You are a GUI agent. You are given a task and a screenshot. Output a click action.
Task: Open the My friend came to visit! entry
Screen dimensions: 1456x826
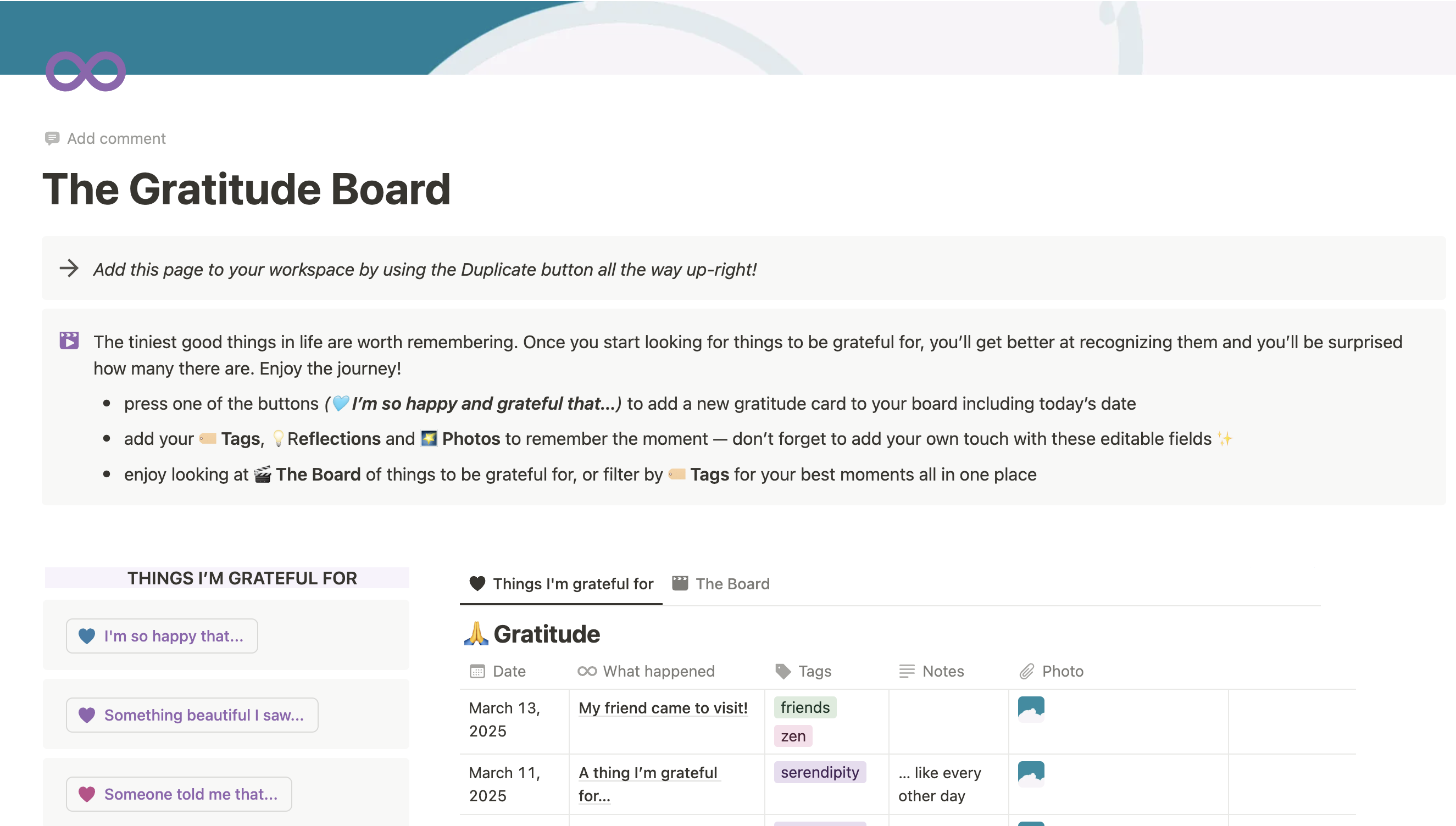click(663, 708)
